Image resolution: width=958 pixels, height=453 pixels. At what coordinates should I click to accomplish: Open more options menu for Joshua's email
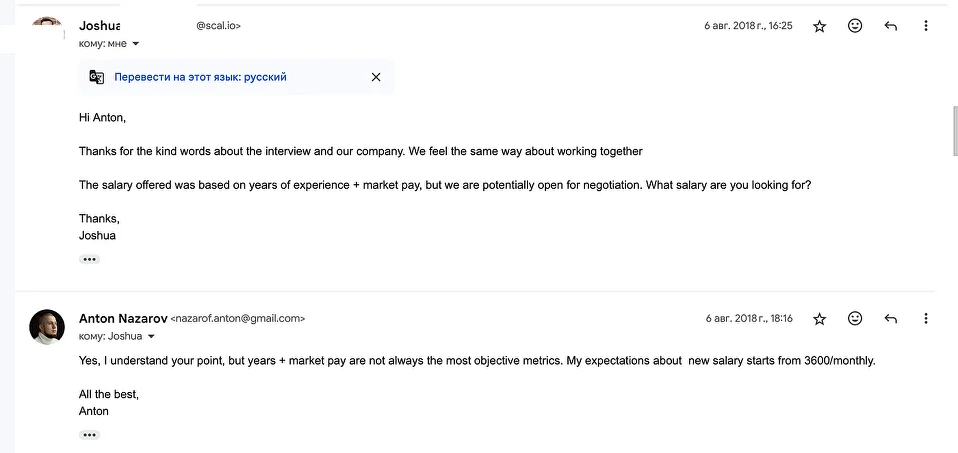(x=926, y=26)
